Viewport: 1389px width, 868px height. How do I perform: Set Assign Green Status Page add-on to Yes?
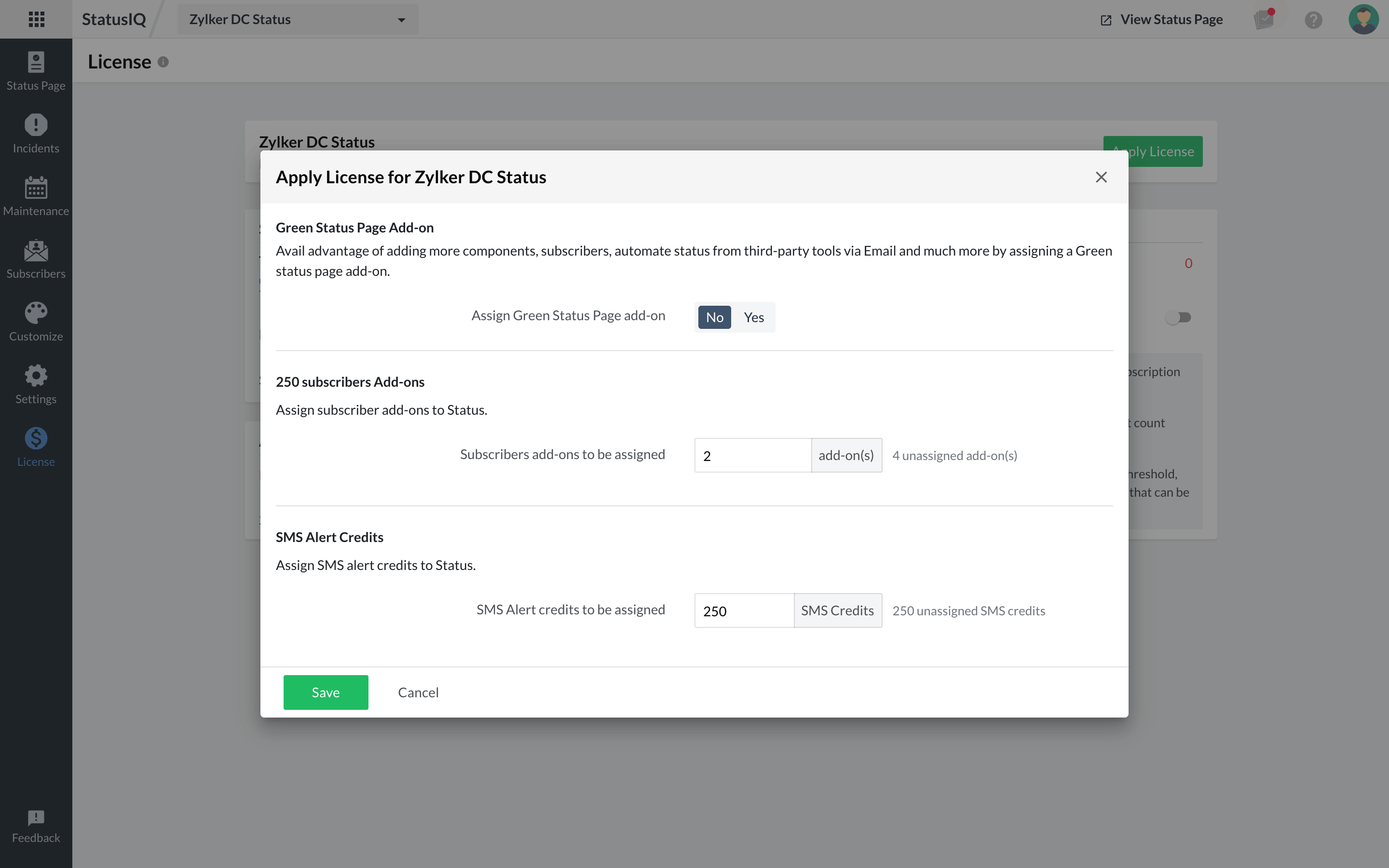click(754, 317)
